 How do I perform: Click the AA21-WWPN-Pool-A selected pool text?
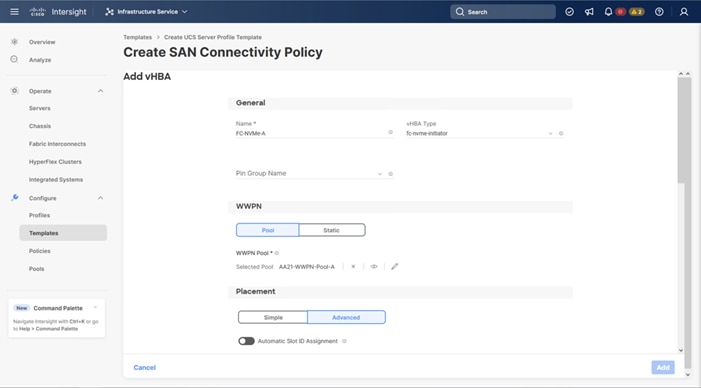point(307,267)
